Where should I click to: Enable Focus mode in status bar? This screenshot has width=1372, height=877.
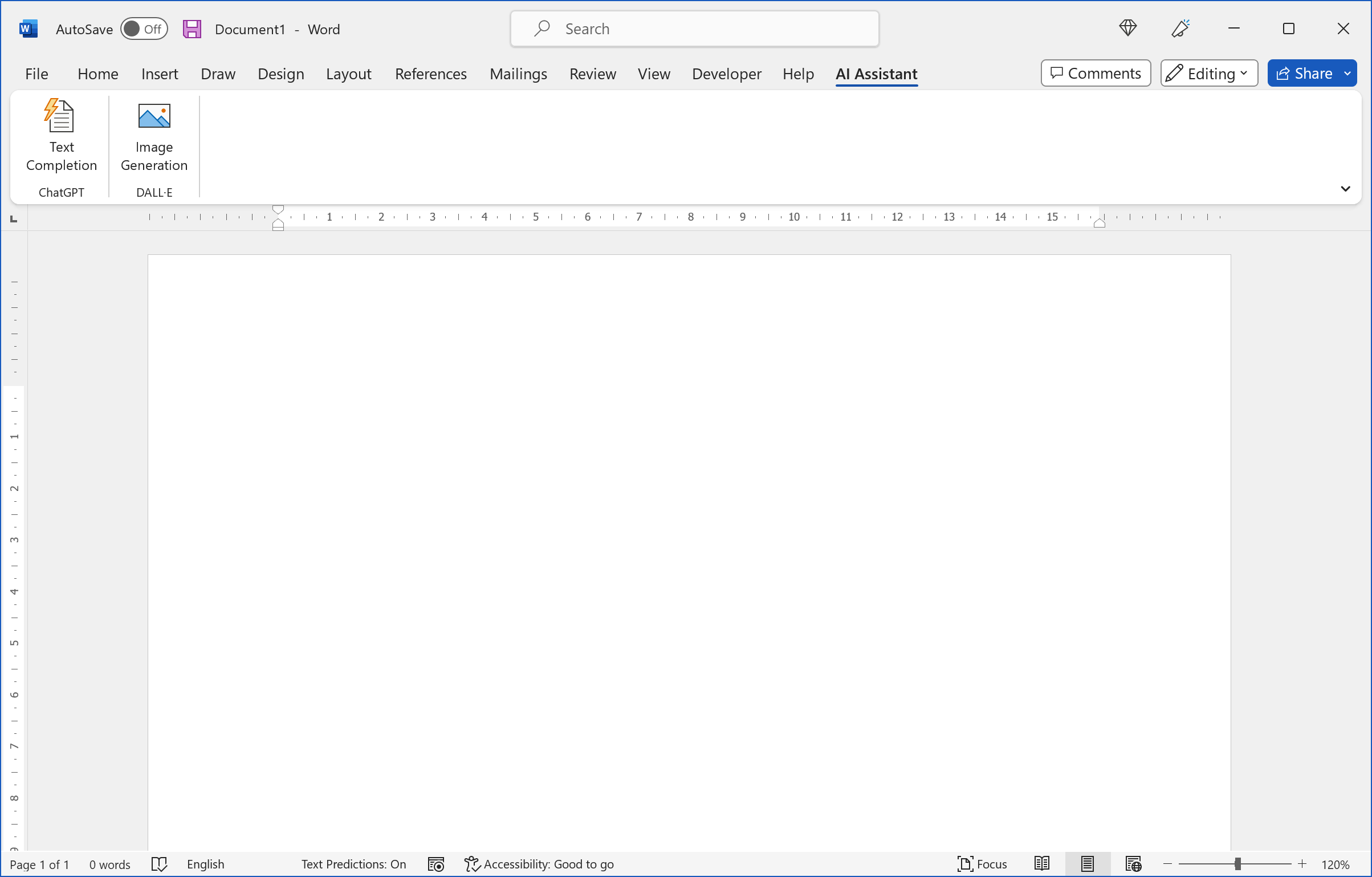point(982,864)
